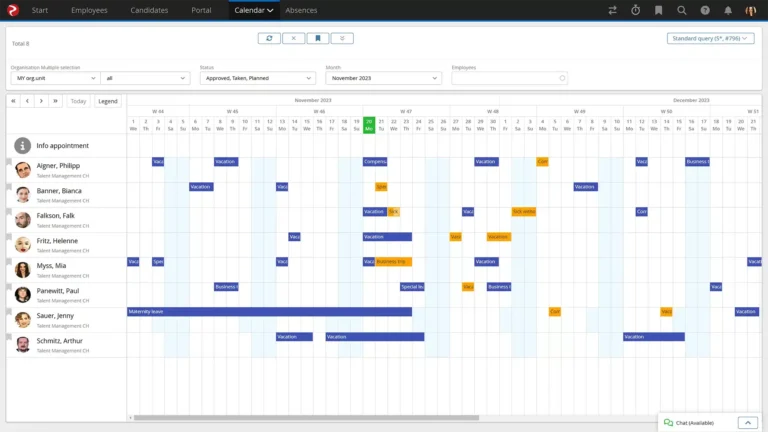Open the Month dropdown showing November 2023
Viewport: 768px width, 432px height.
coord(383,77)
